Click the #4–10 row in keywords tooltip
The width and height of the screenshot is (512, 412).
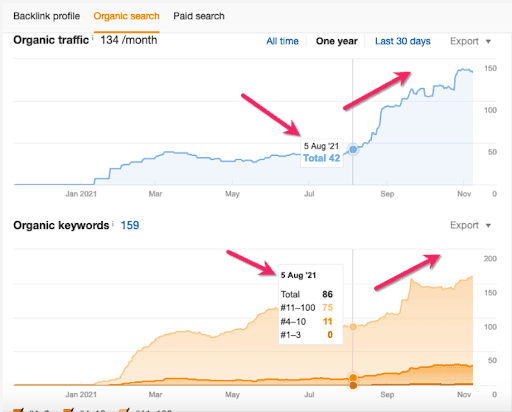[307, 321]
